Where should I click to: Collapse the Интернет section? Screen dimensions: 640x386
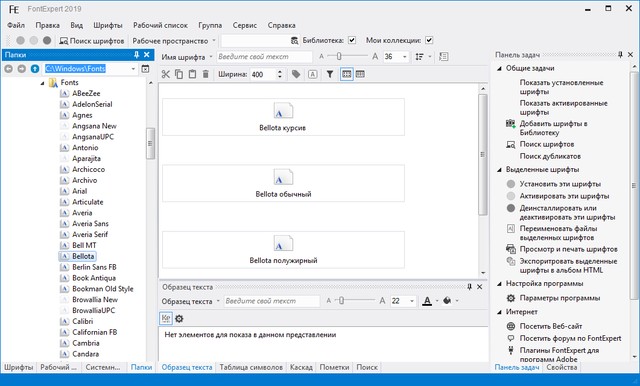coord(499,312)
